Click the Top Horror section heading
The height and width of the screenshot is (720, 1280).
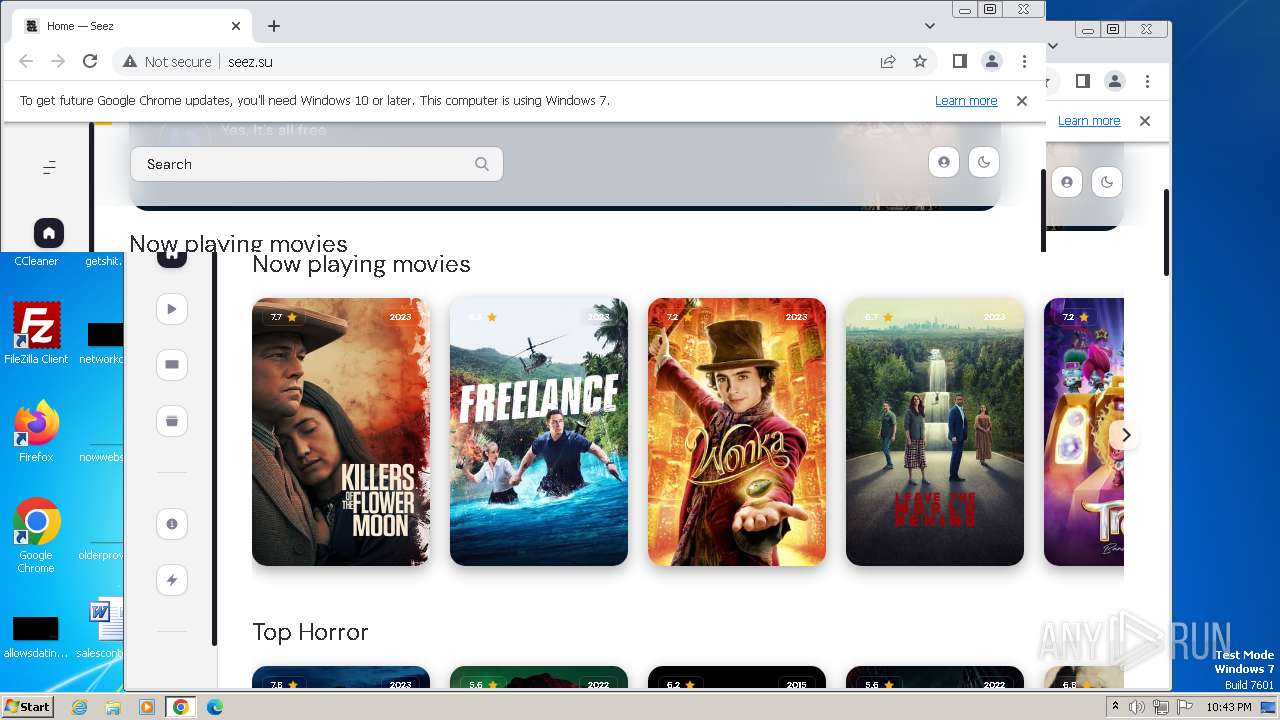[310, 632]
